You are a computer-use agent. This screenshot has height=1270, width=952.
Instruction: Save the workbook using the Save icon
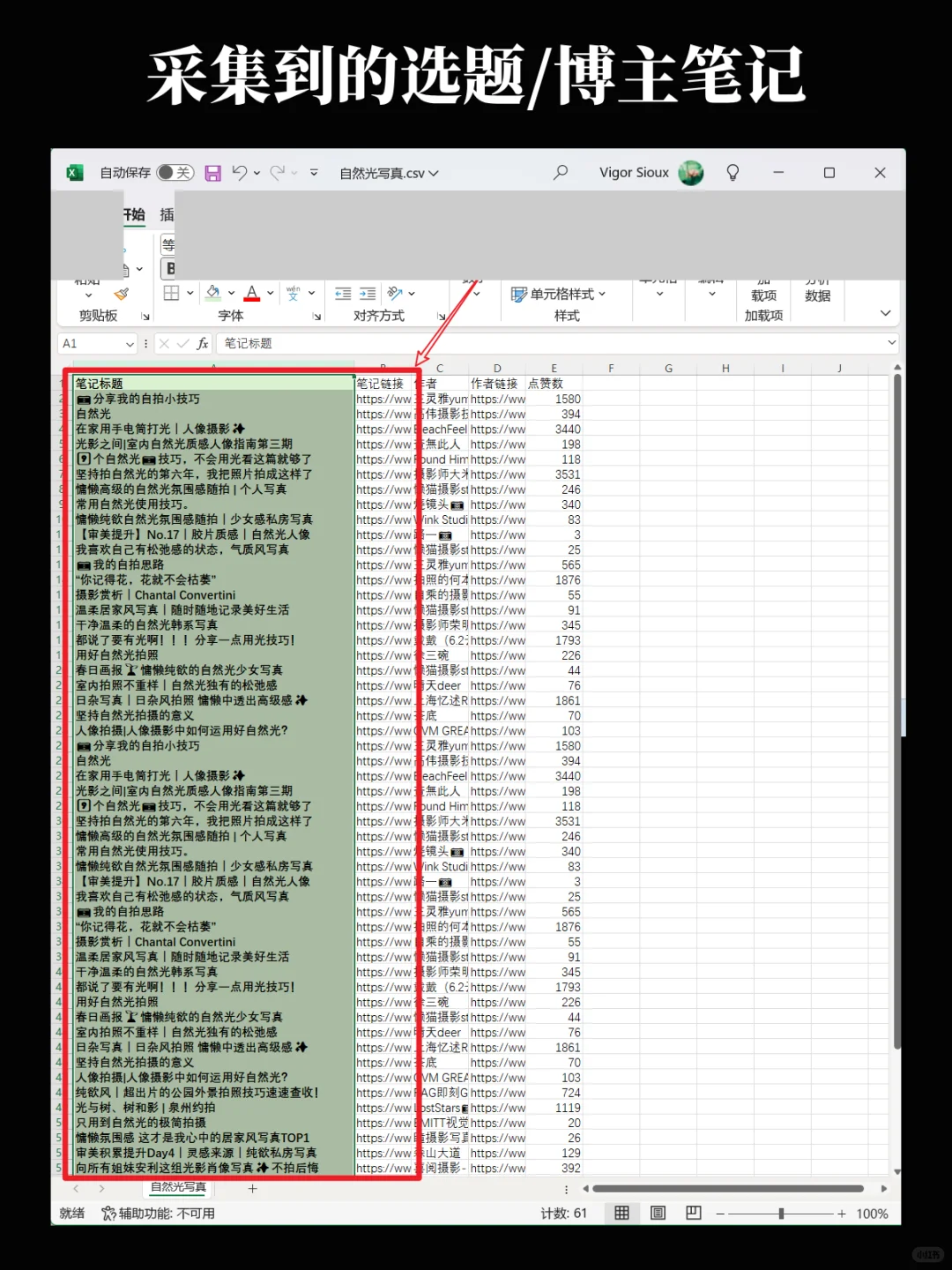pyautogui.click(x=213, y=173)
